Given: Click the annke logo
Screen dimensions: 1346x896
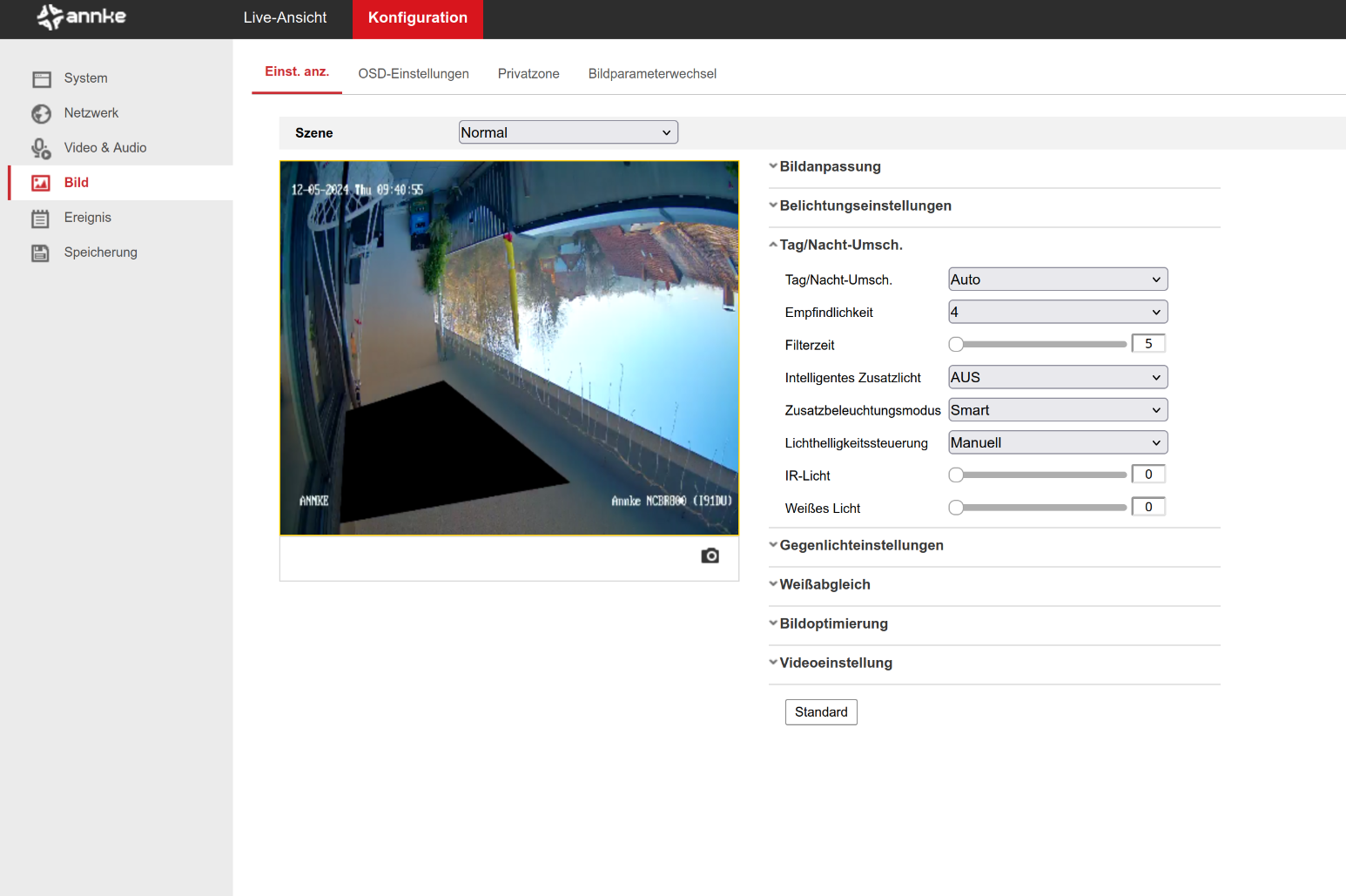Looking at the screenshot, I should click(82, 17).
